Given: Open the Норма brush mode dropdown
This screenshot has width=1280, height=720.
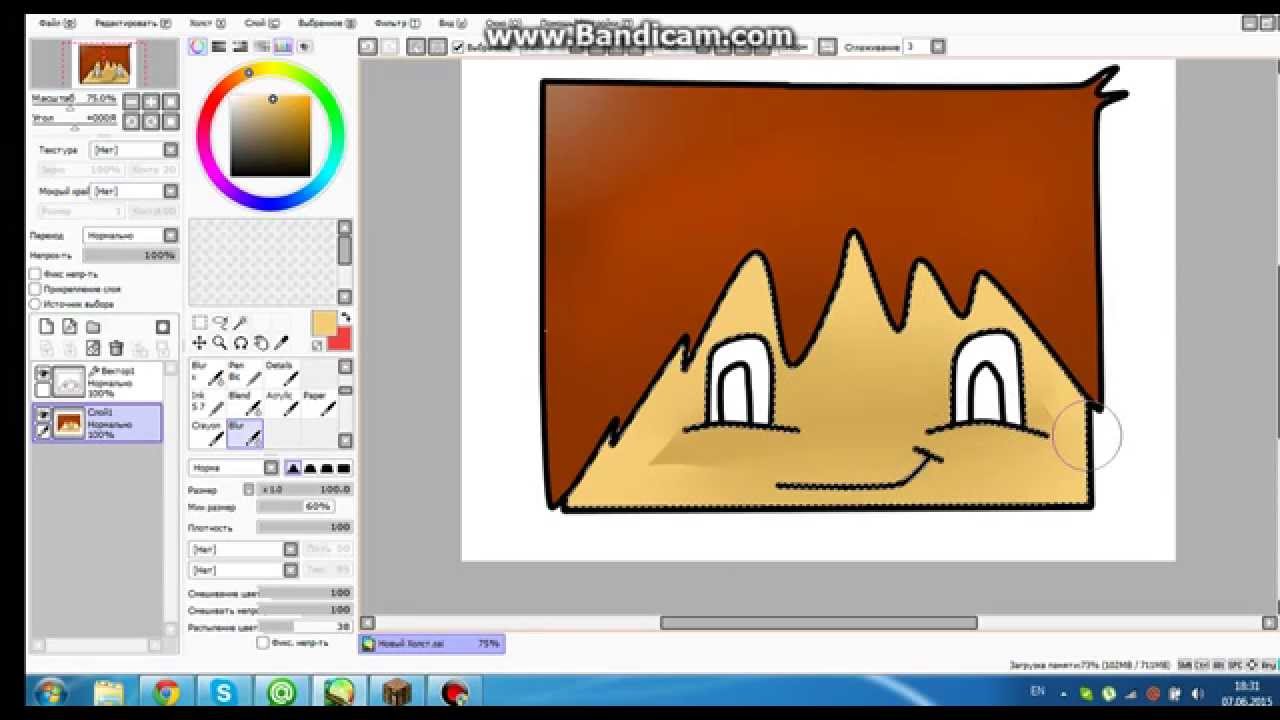Looking at the screenshot, I should point(234,467).
